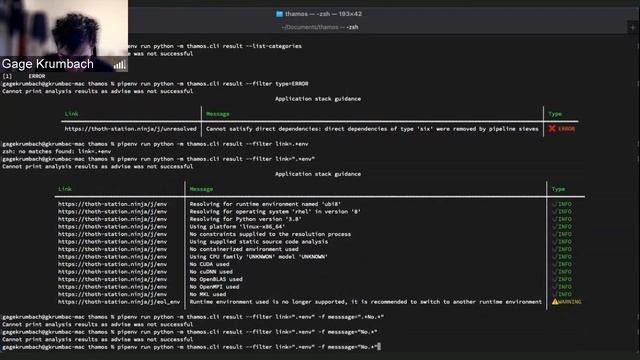
Task: Click the command ending '--list-categories'
Action: click(215, 46)
